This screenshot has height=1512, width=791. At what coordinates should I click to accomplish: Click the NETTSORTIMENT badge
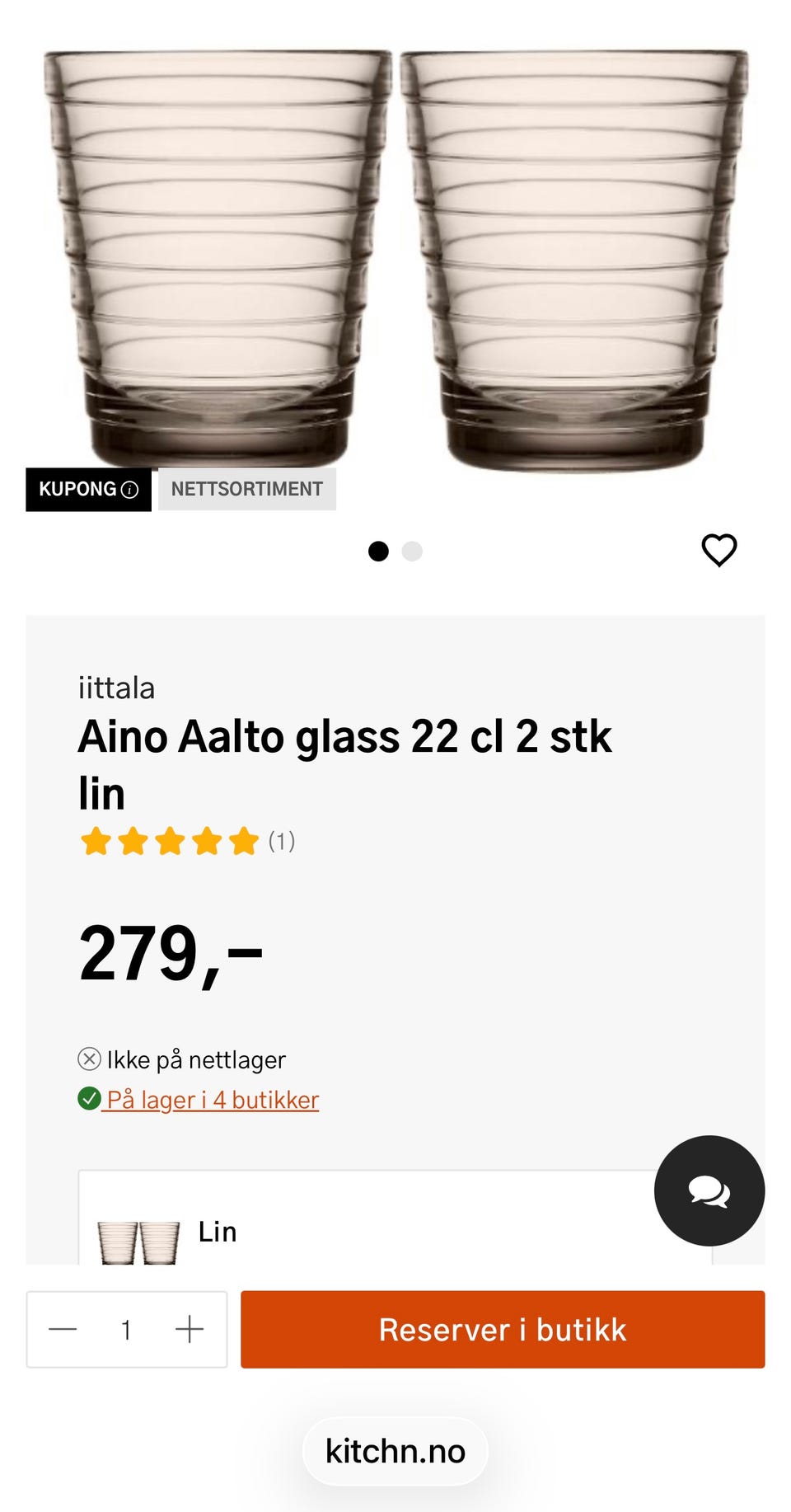(x=246, y=490)
